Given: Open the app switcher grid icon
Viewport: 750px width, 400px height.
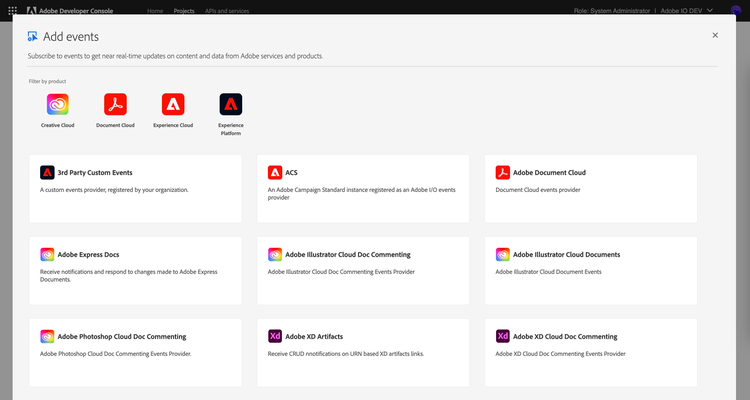Looking at the screenshot, I should point(13,10).
